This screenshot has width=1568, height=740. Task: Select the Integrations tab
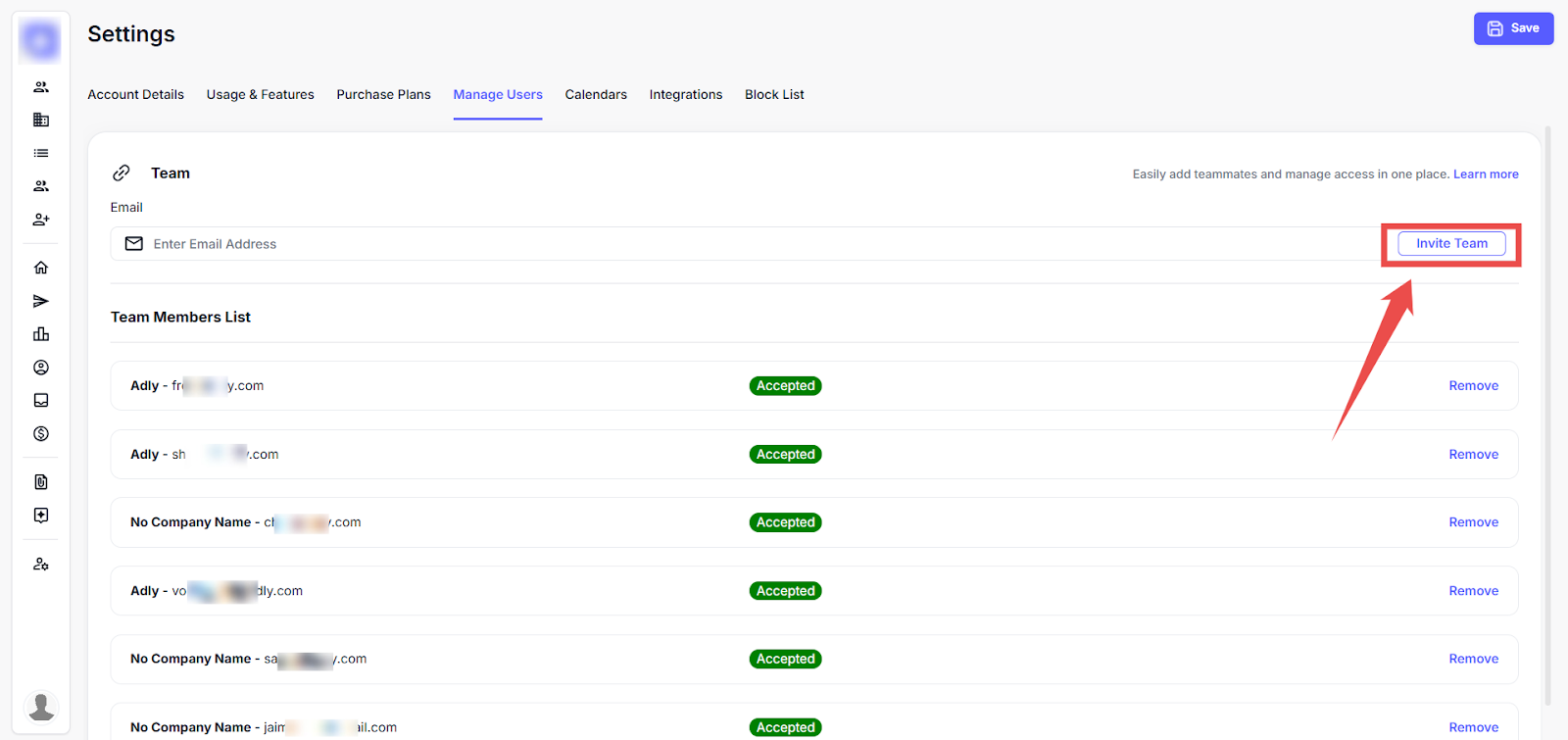click(x=685, y=95)
